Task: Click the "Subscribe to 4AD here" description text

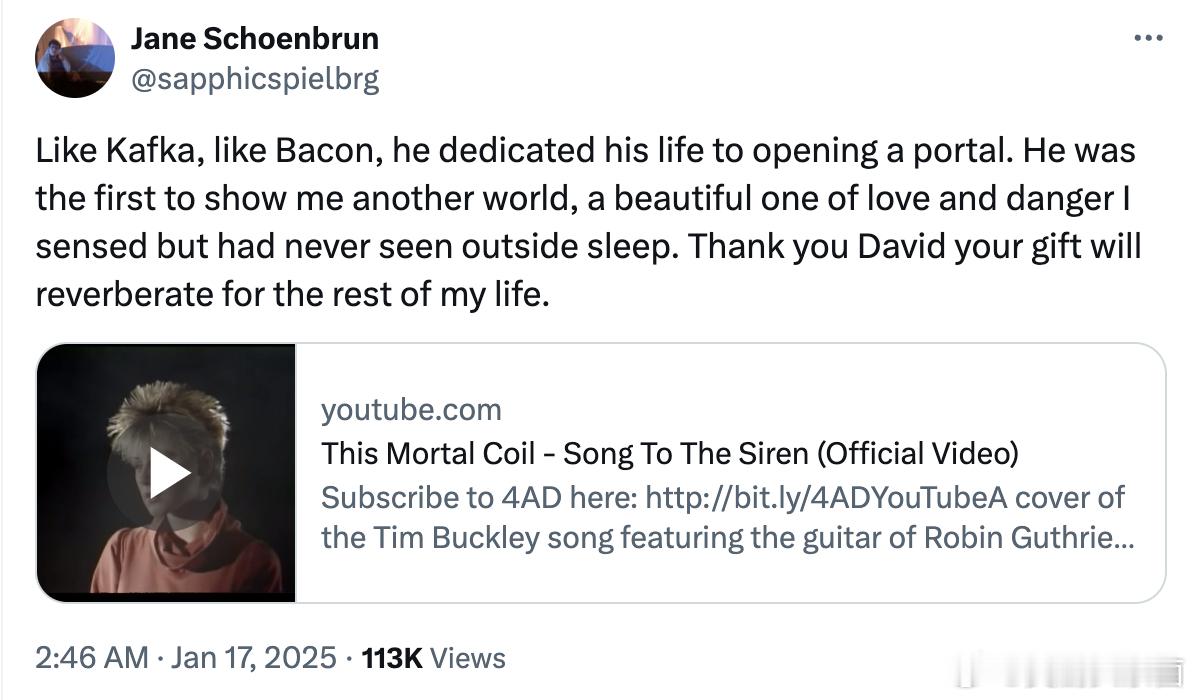Action: pos(480,497)
